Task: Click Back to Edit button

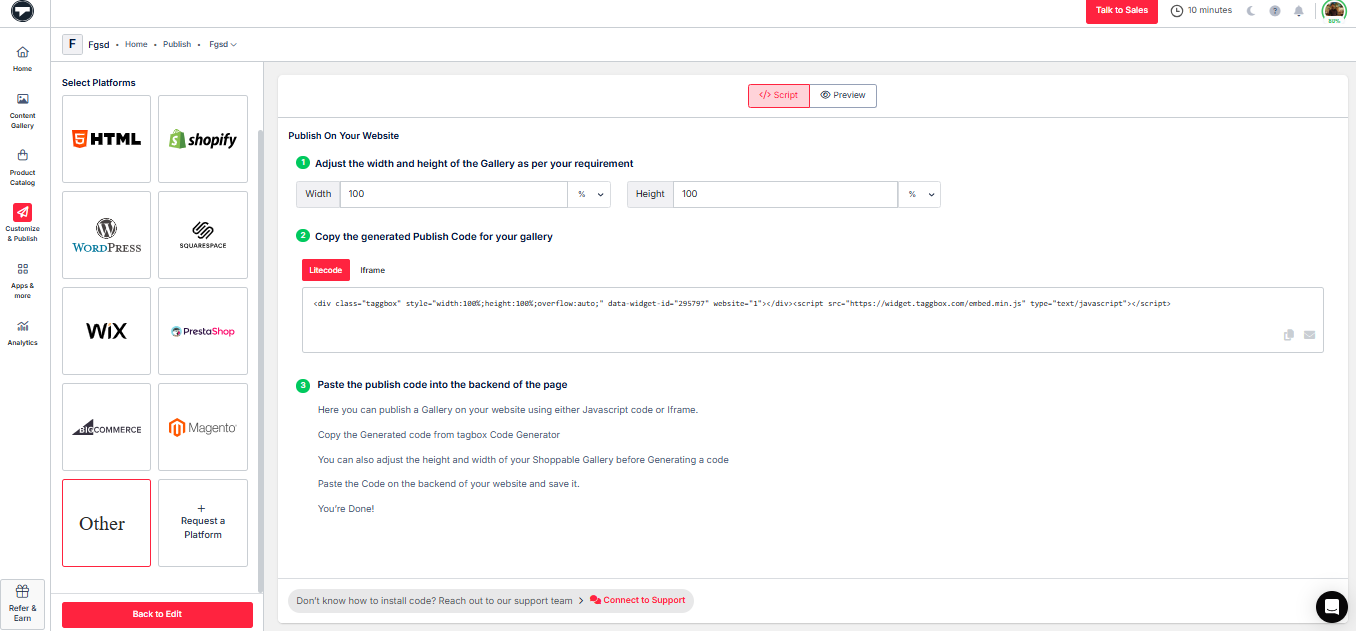Action: 157,614
